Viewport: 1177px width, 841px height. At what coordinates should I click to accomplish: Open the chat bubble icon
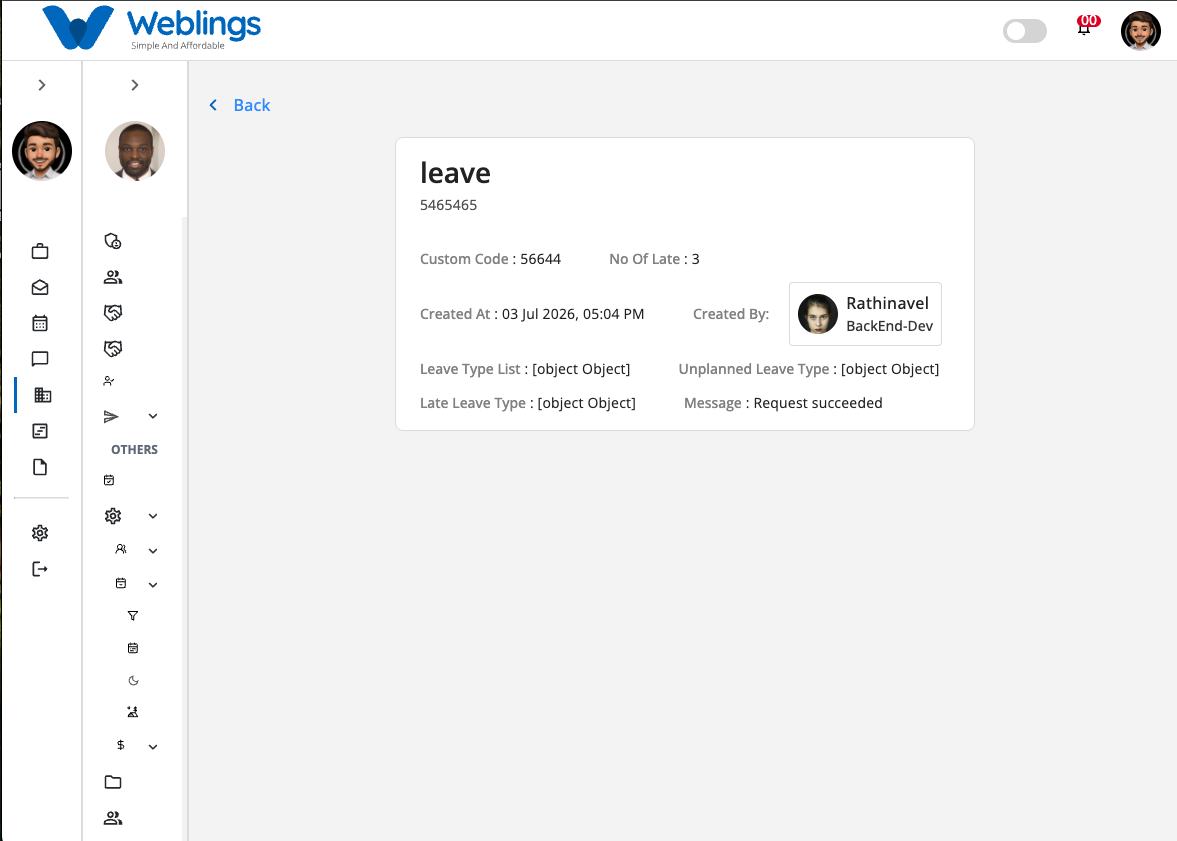click(40, 359)
